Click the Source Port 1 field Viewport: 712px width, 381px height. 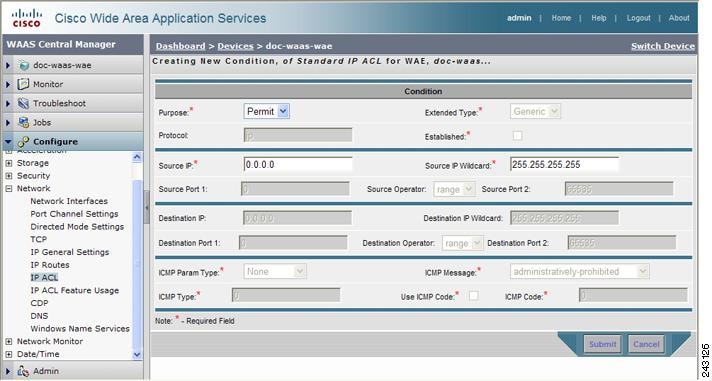[295, 189]
